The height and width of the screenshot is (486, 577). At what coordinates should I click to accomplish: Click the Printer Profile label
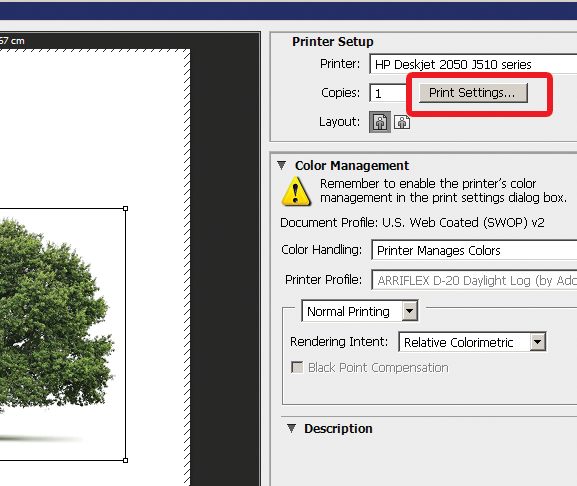[323, 280]
